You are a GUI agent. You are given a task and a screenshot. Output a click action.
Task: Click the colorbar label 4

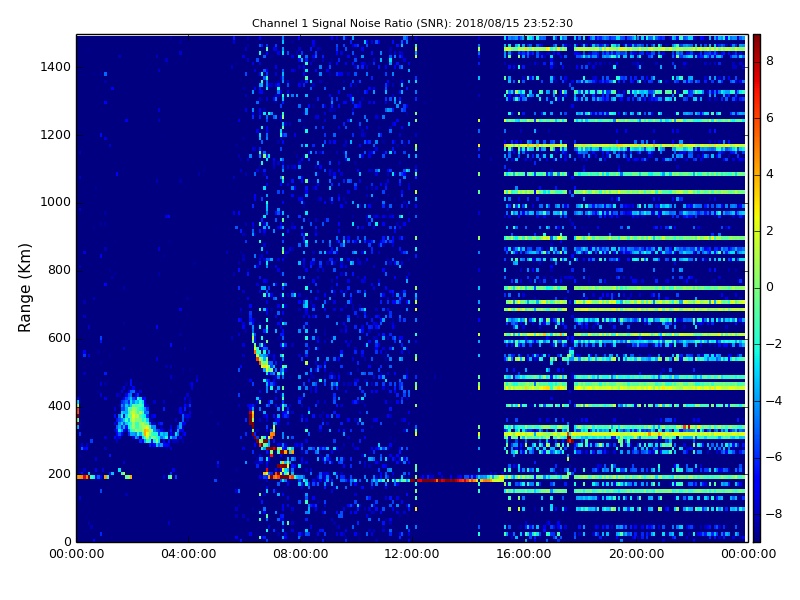770,174
